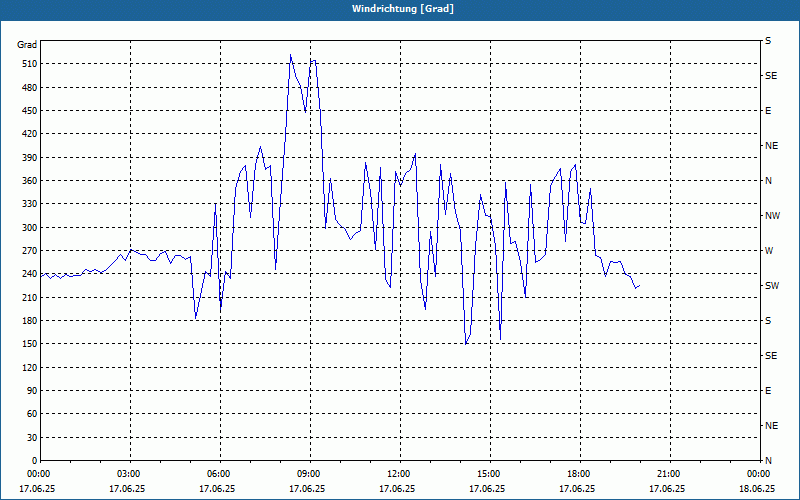Viewport: 800px width, 500px height.
Task: Select the 510 value on the y-axis
Action: 29,64
